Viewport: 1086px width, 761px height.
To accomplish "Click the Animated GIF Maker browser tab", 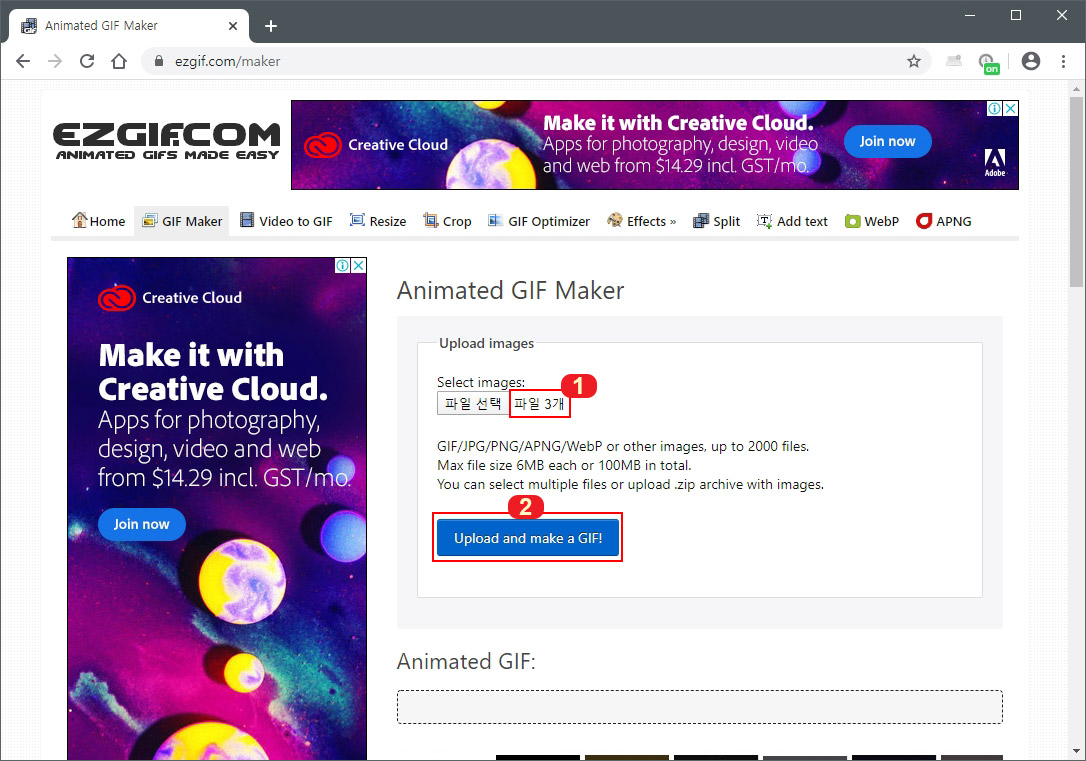I will (129, 26).
